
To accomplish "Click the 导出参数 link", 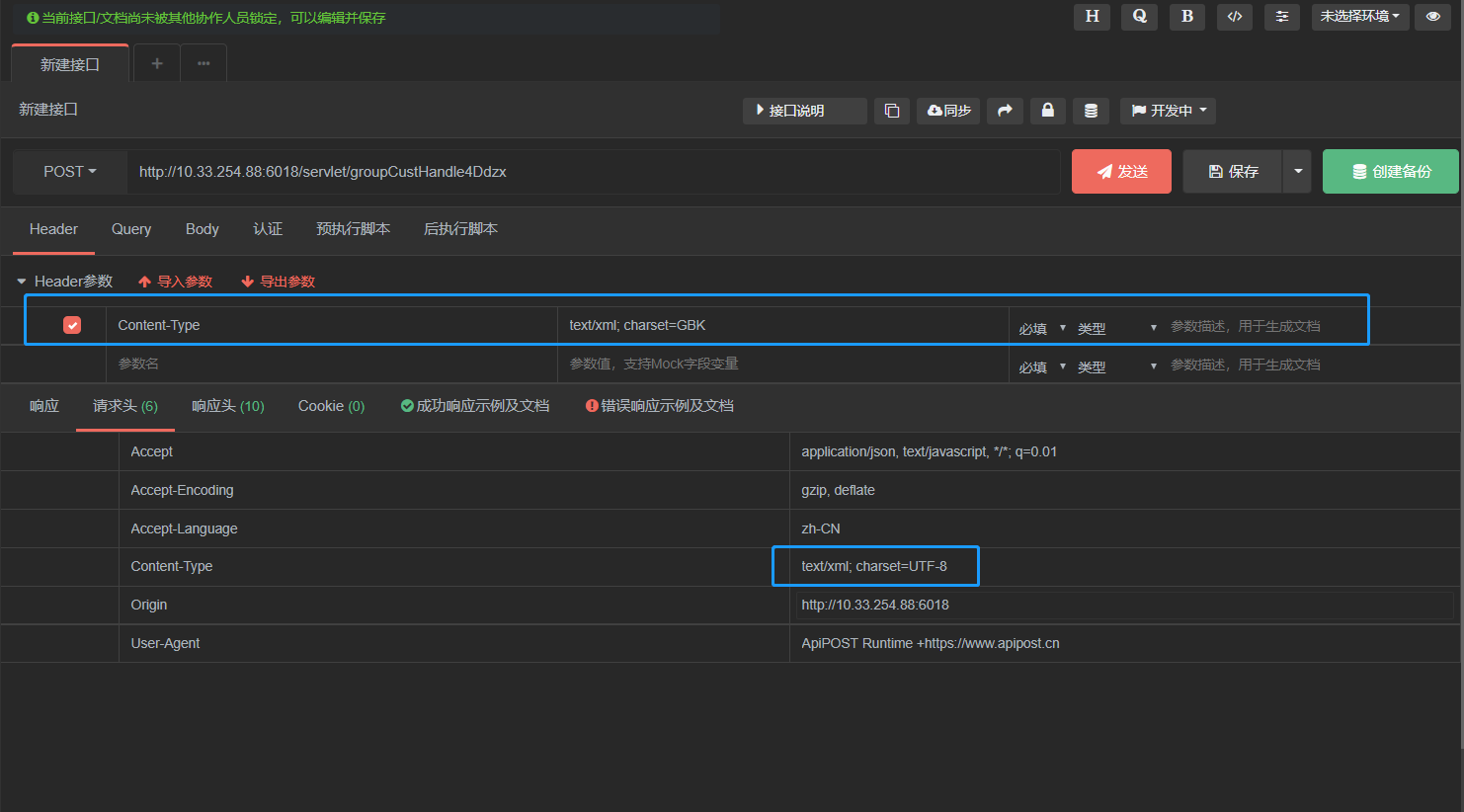I will 279,282.
